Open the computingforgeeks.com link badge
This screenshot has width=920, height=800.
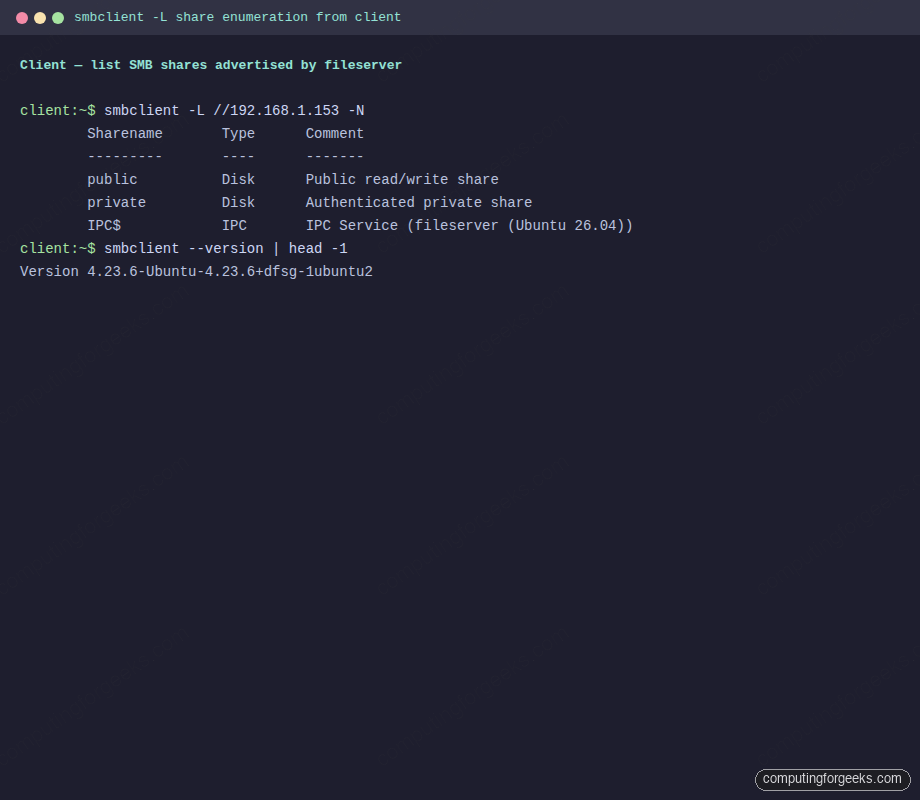pyautogui.click(x=833, y=779)
